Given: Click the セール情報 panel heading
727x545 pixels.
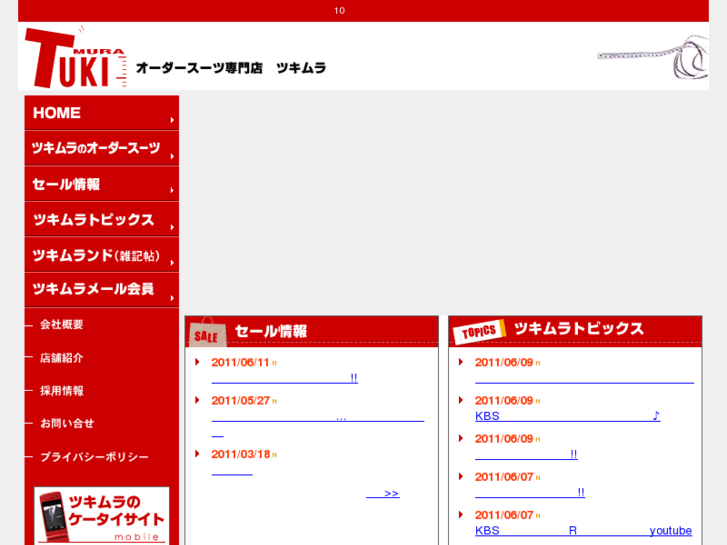Looking at the screenshot, I should (x=271, y=331).
